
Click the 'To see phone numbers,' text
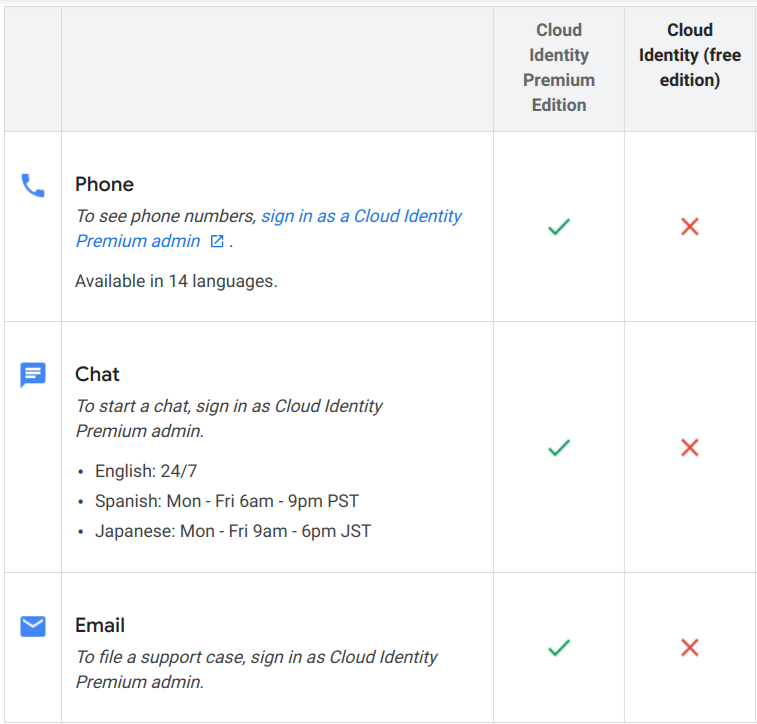(166, 216)
